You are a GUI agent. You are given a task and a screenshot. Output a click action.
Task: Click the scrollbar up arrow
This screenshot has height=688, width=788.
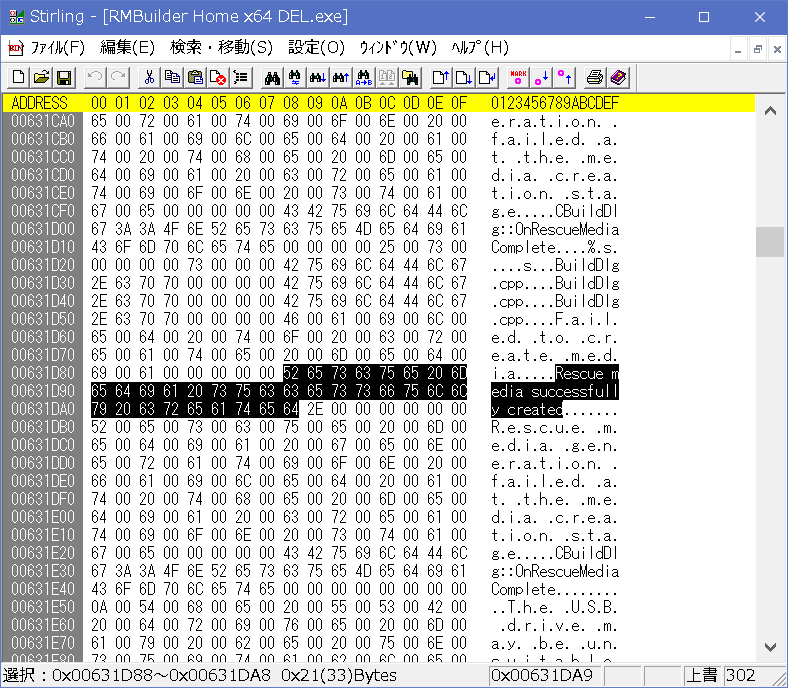click(770, 111)
